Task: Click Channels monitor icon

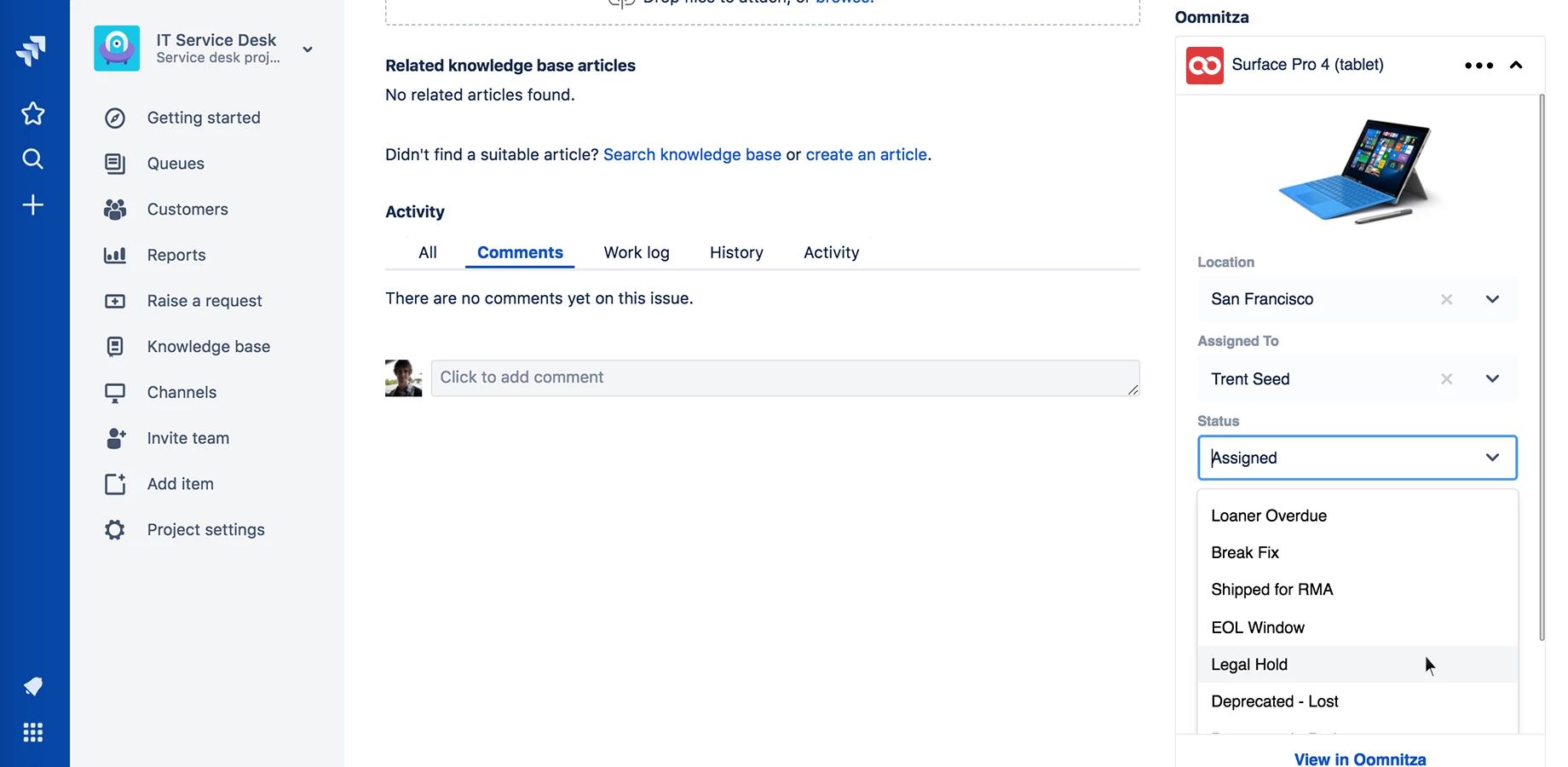Action: point(115,393)
